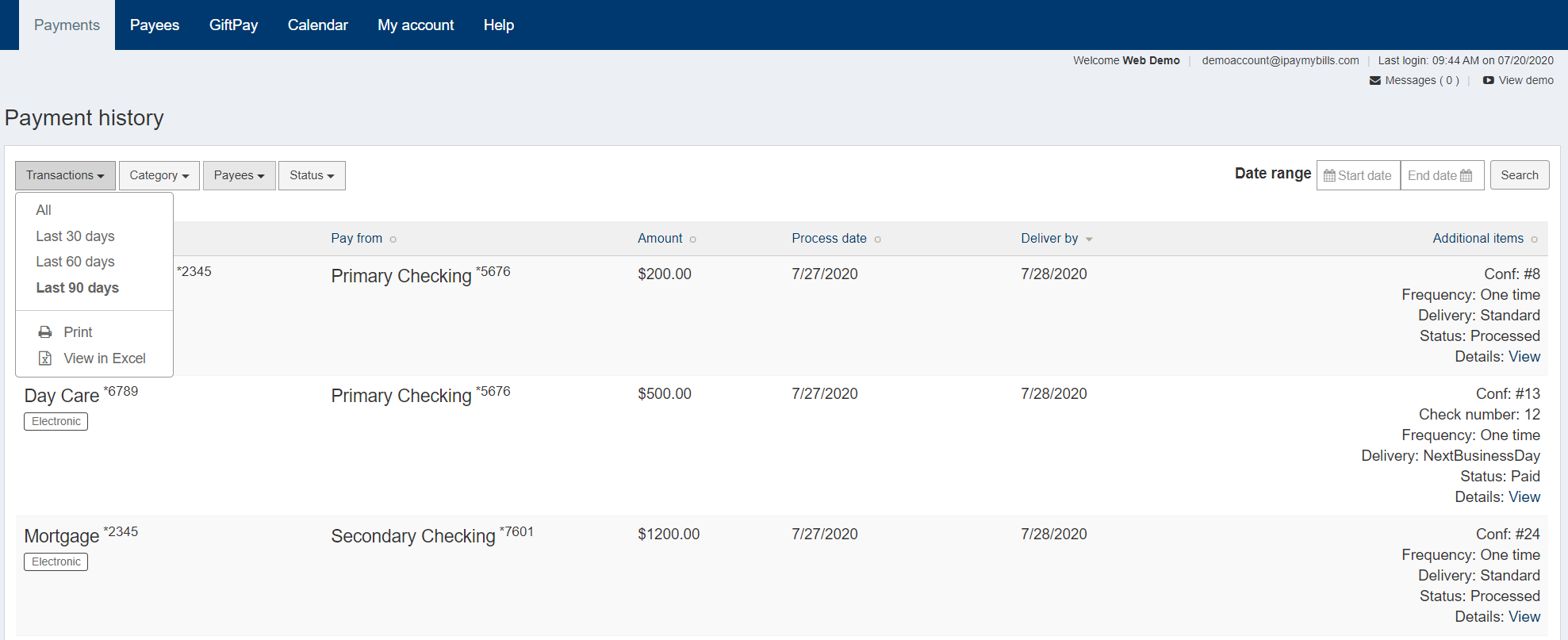This screenshot has height=640, width=1568.
Task: Open the Payees filter dropdown
Action: (x=240, y=175)
